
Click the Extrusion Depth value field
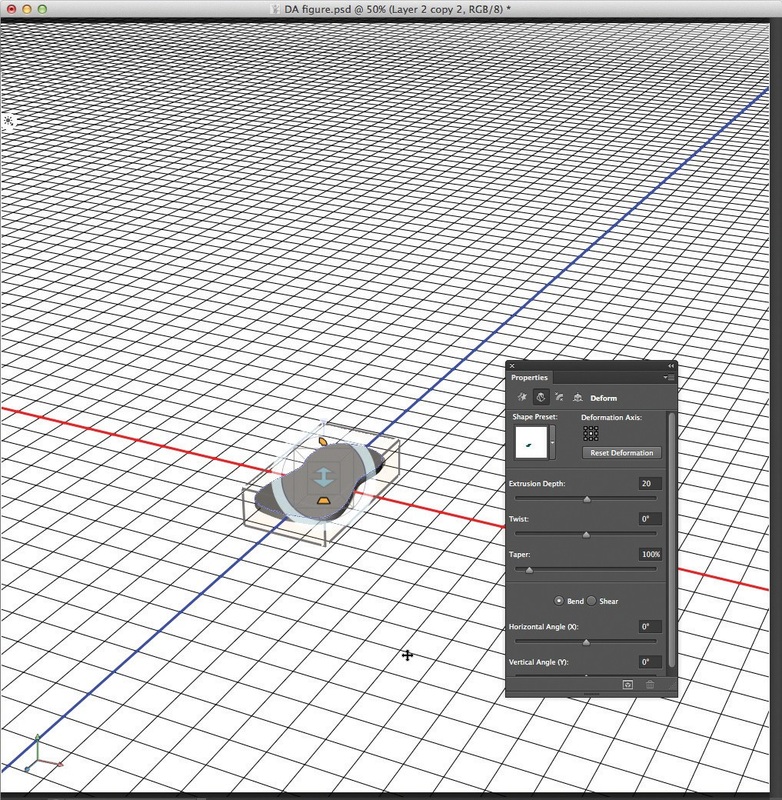650,483
